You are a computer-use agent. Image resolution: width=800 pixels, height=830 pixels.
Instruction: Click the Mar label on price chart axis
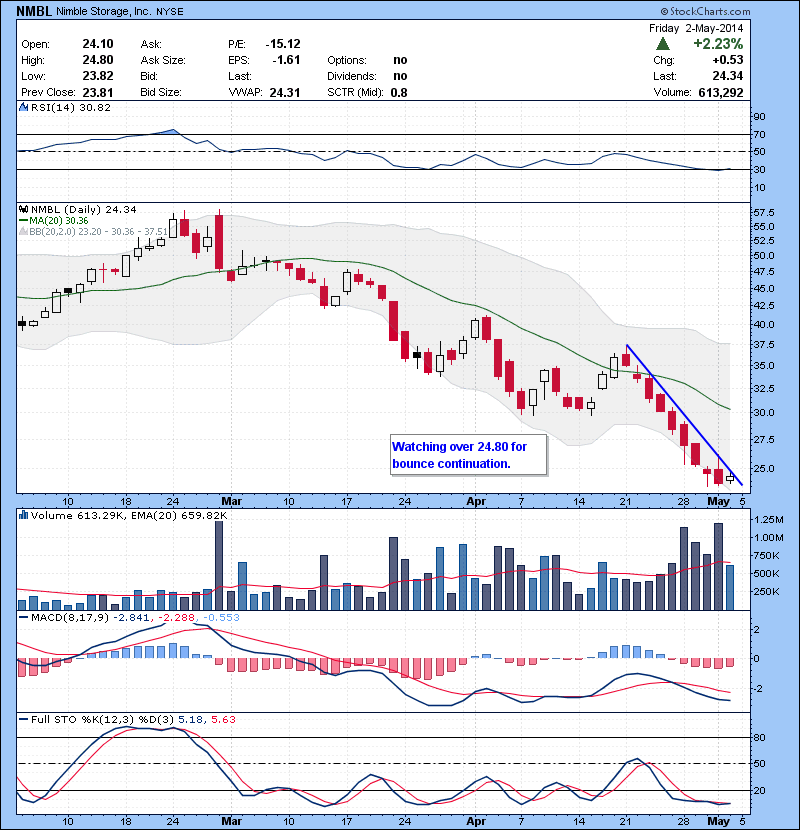231,501
